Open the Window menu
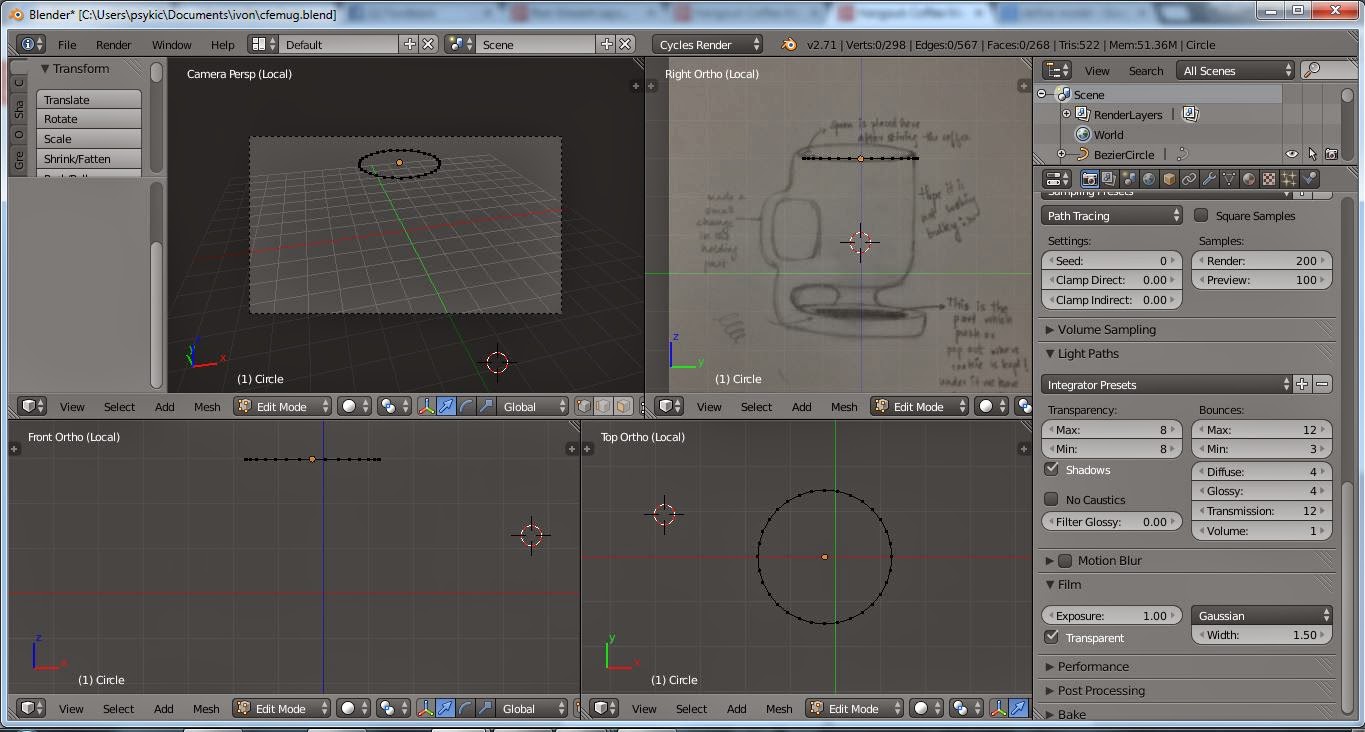Viewport: 1365px width, 732px height. pyautogui.click(x=171, y=45)
